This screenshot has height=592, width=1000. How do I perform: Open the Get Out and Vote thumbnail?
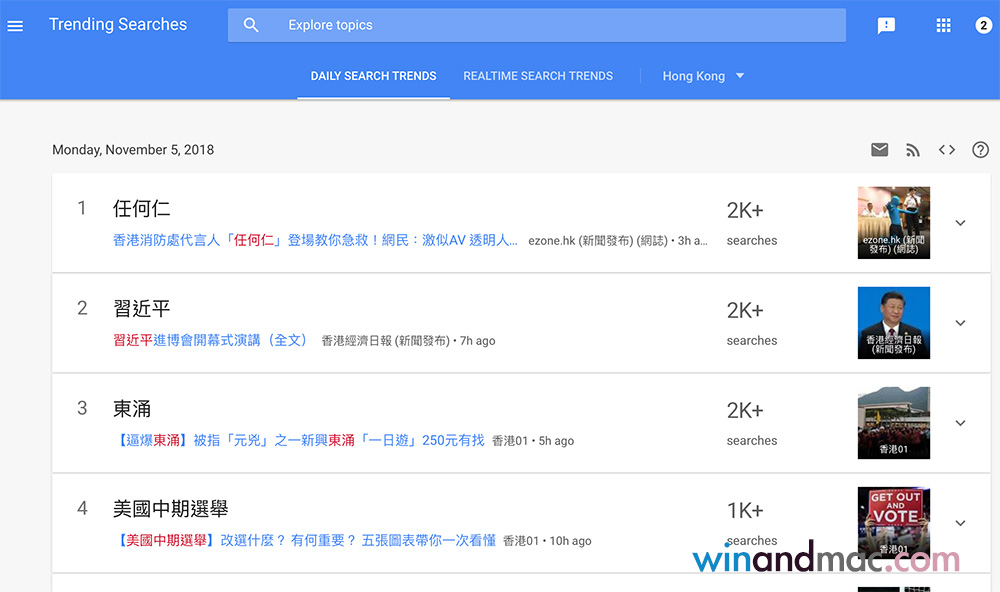894,522
